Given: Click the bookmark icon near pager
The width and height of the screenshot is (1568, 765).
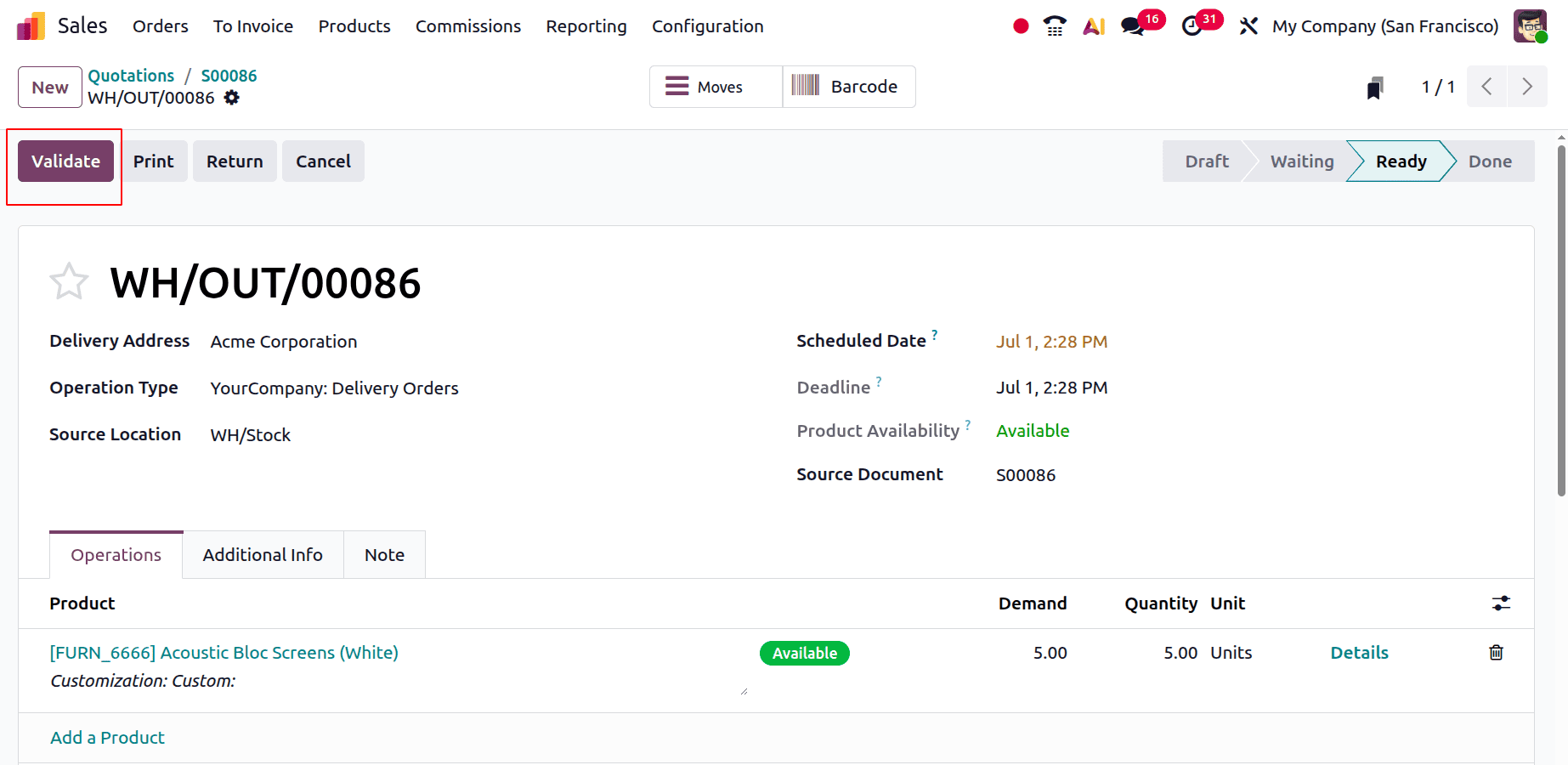Looking at the screenshot, I should pyautogui.click(x=1375, y=88).
